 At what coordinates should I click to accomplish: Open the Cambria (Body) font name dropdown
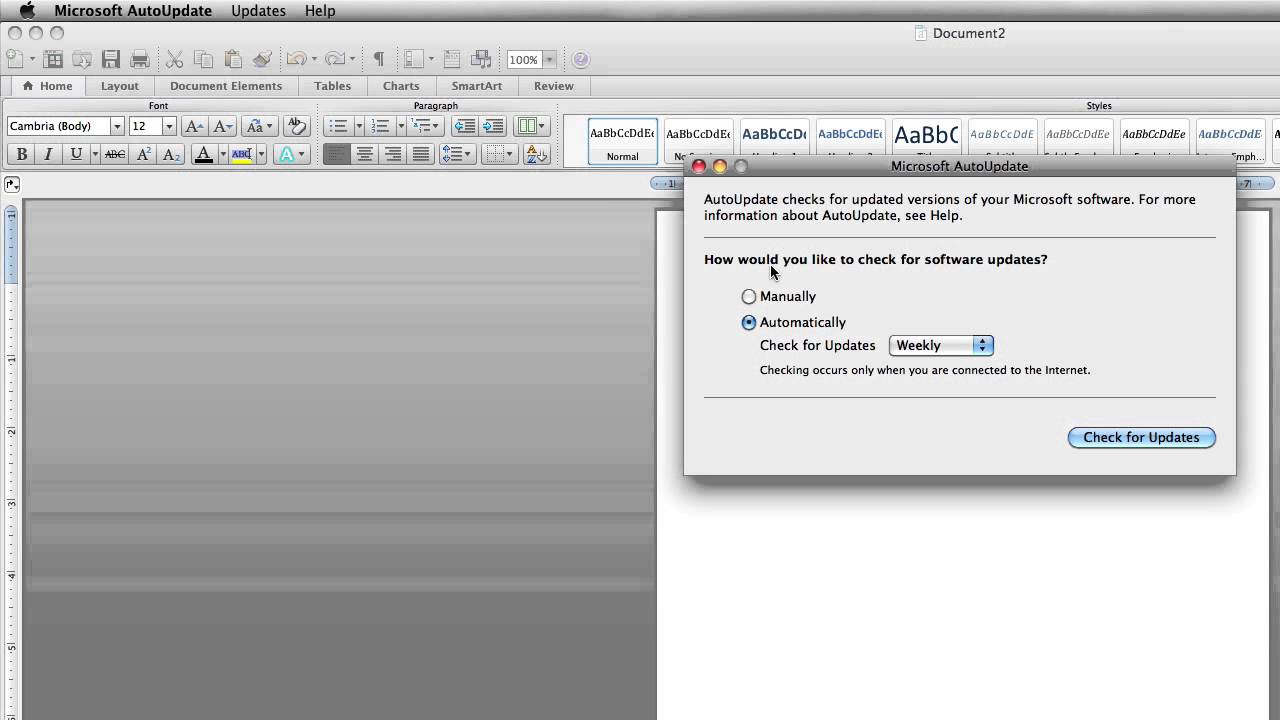117,126
